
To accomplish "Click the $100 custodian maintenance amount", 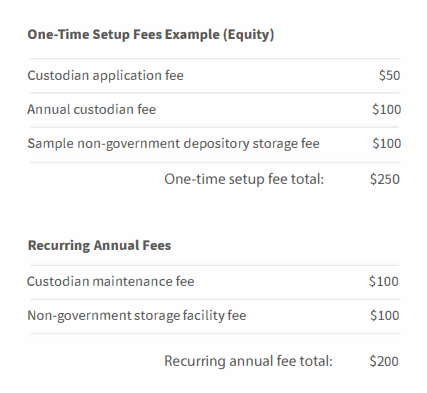I will 384,282.
